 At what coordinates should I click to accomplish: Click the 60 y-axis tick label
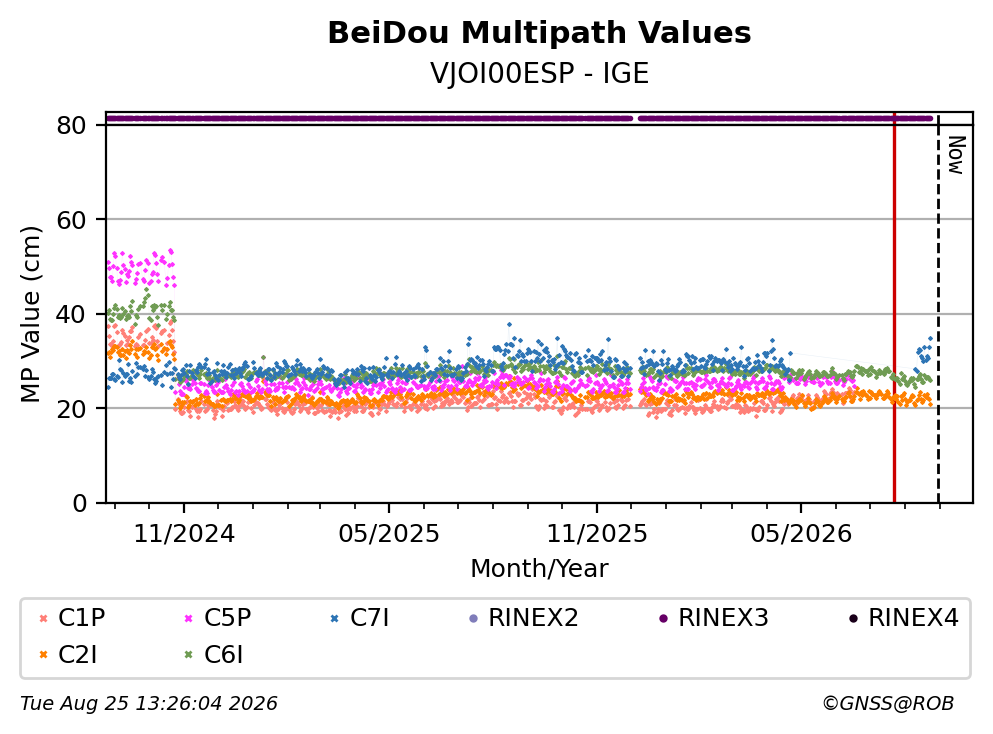click(x=72, y=220)
